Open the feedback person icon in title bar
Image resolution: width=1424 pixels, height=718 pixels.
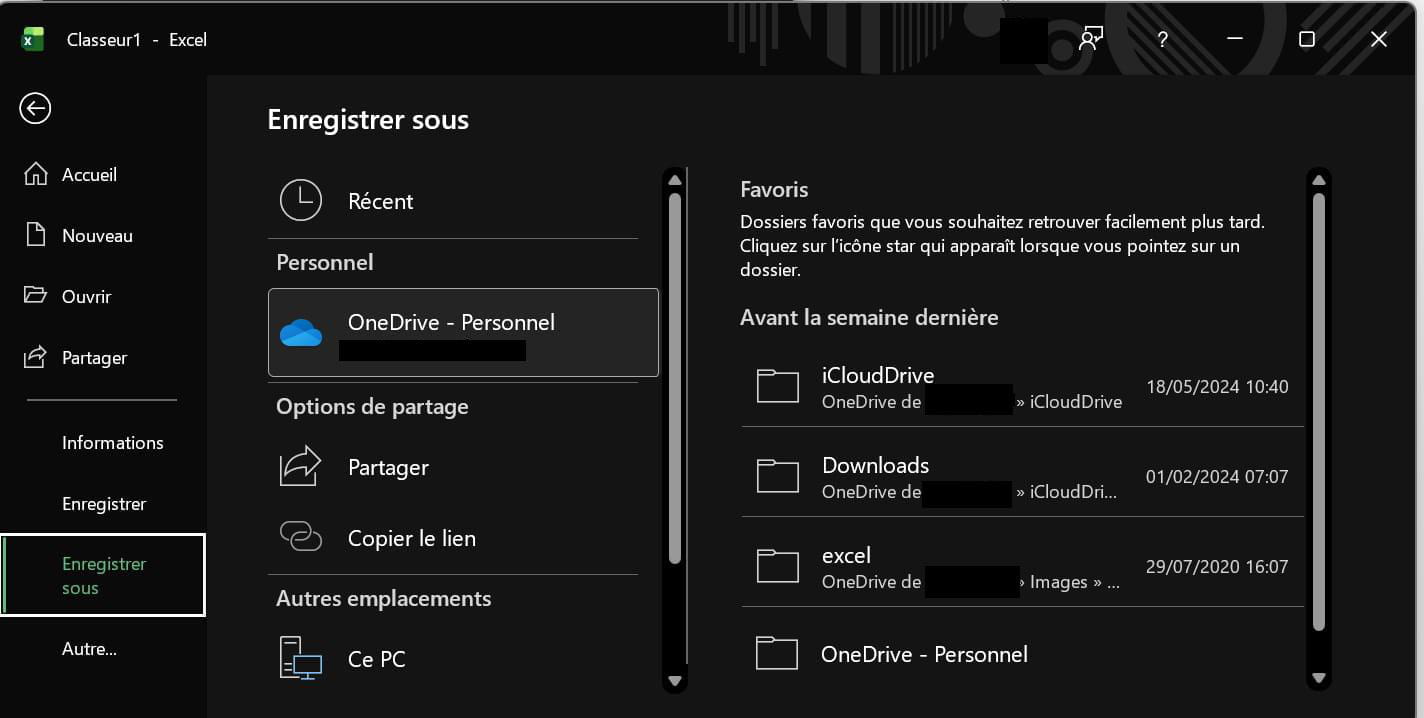[x=1091, y=39]
